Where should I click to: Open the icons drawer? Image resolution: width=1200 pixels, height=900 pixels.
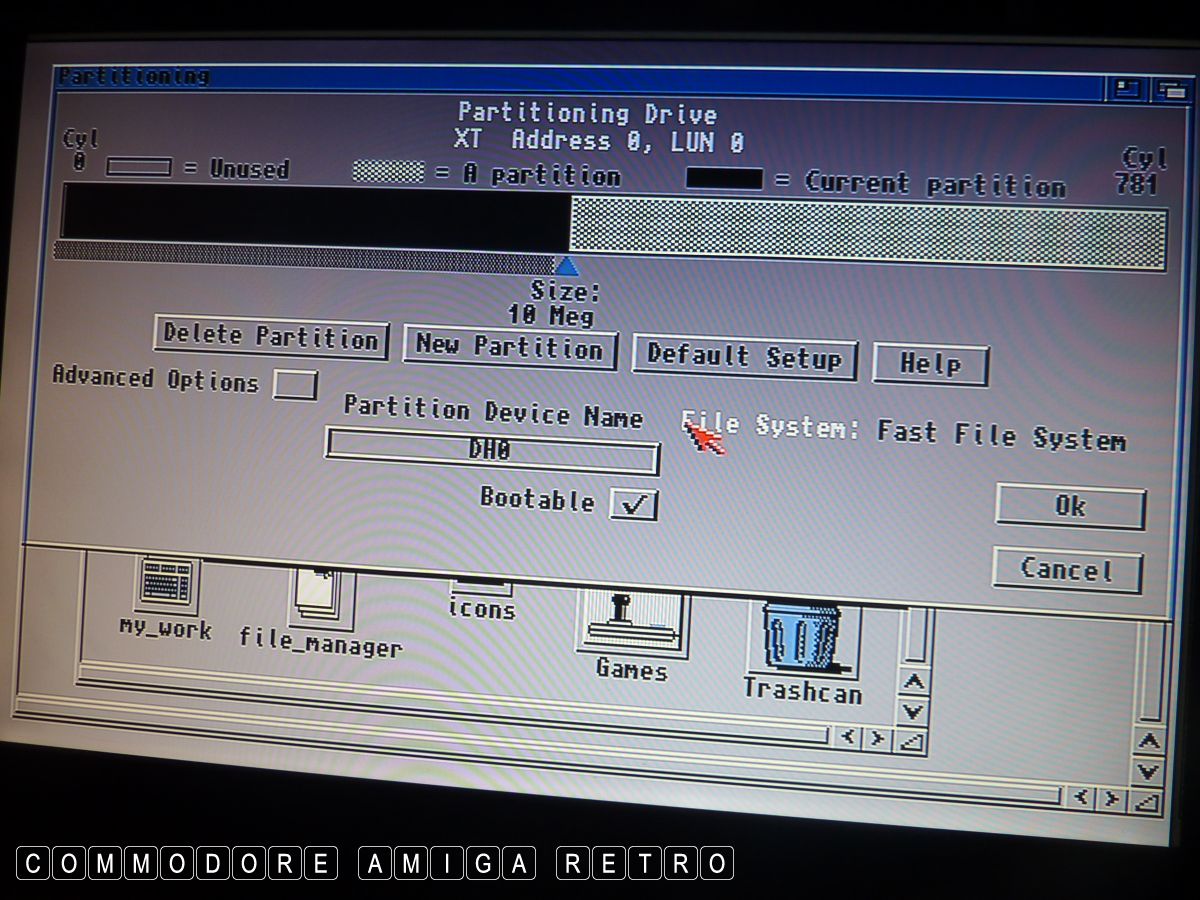(x=482, y=596)
